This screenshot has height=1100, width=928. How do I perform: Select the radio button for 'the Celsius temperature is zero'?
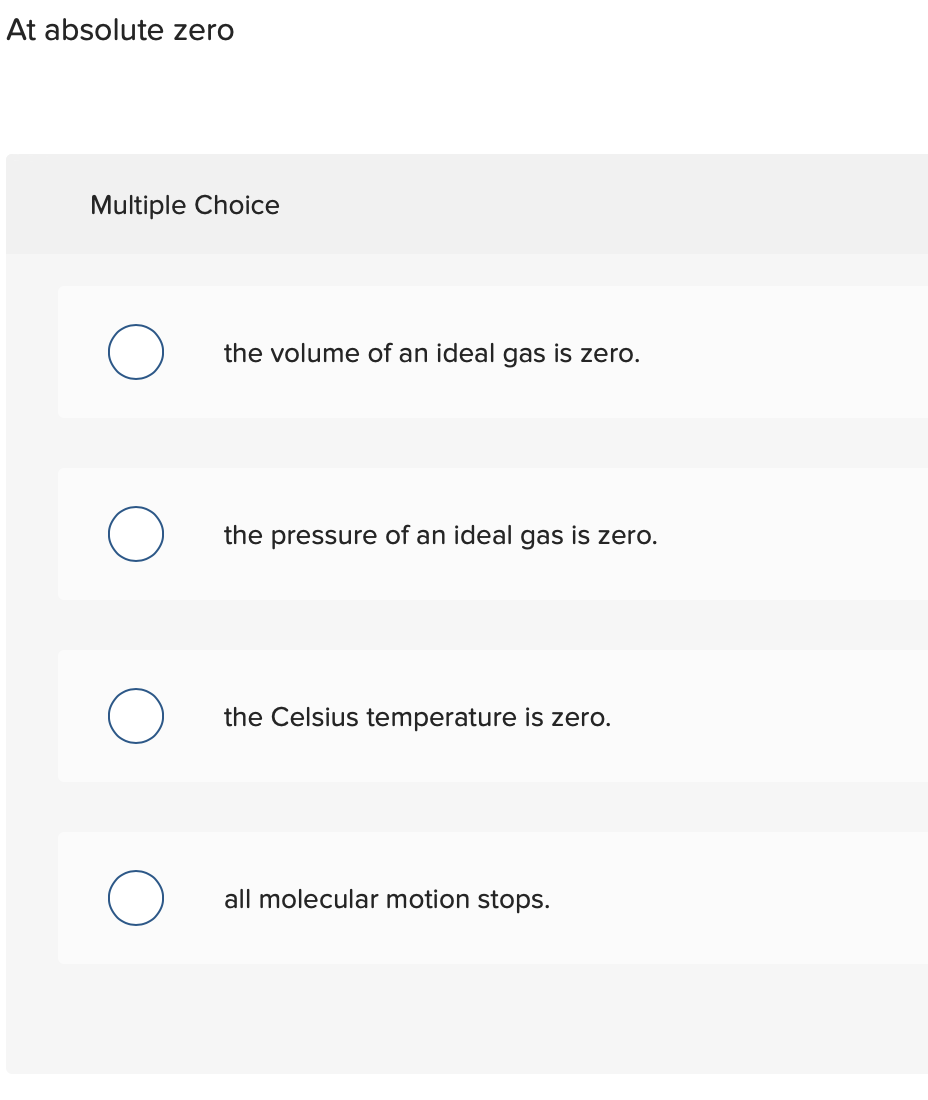pyautogui.click(x=135, y=716)
